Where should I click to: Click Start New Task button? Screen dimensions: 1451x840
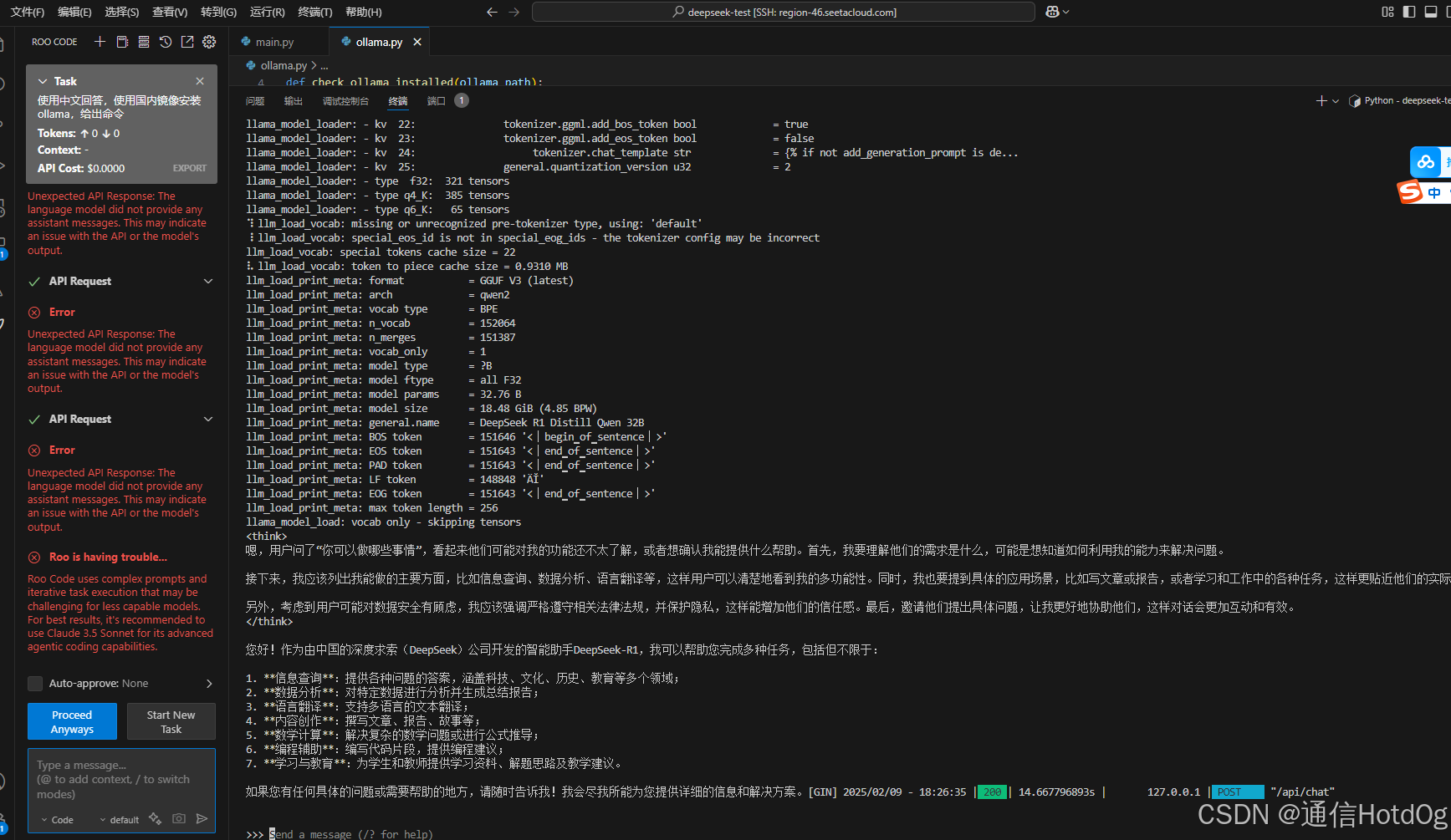(171, 721)
